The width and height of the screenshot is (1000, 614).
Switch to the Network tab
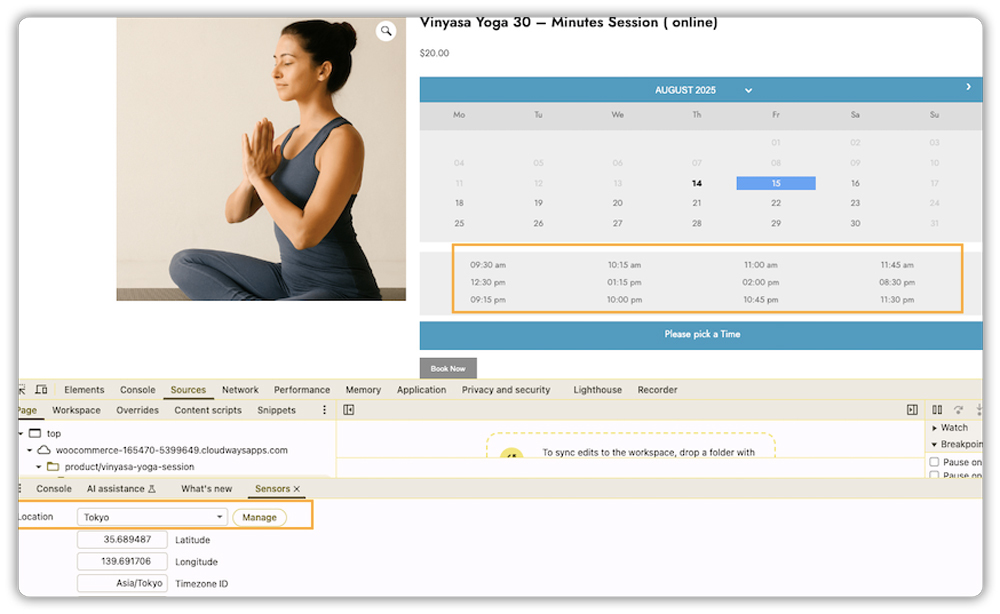[240, 390]
